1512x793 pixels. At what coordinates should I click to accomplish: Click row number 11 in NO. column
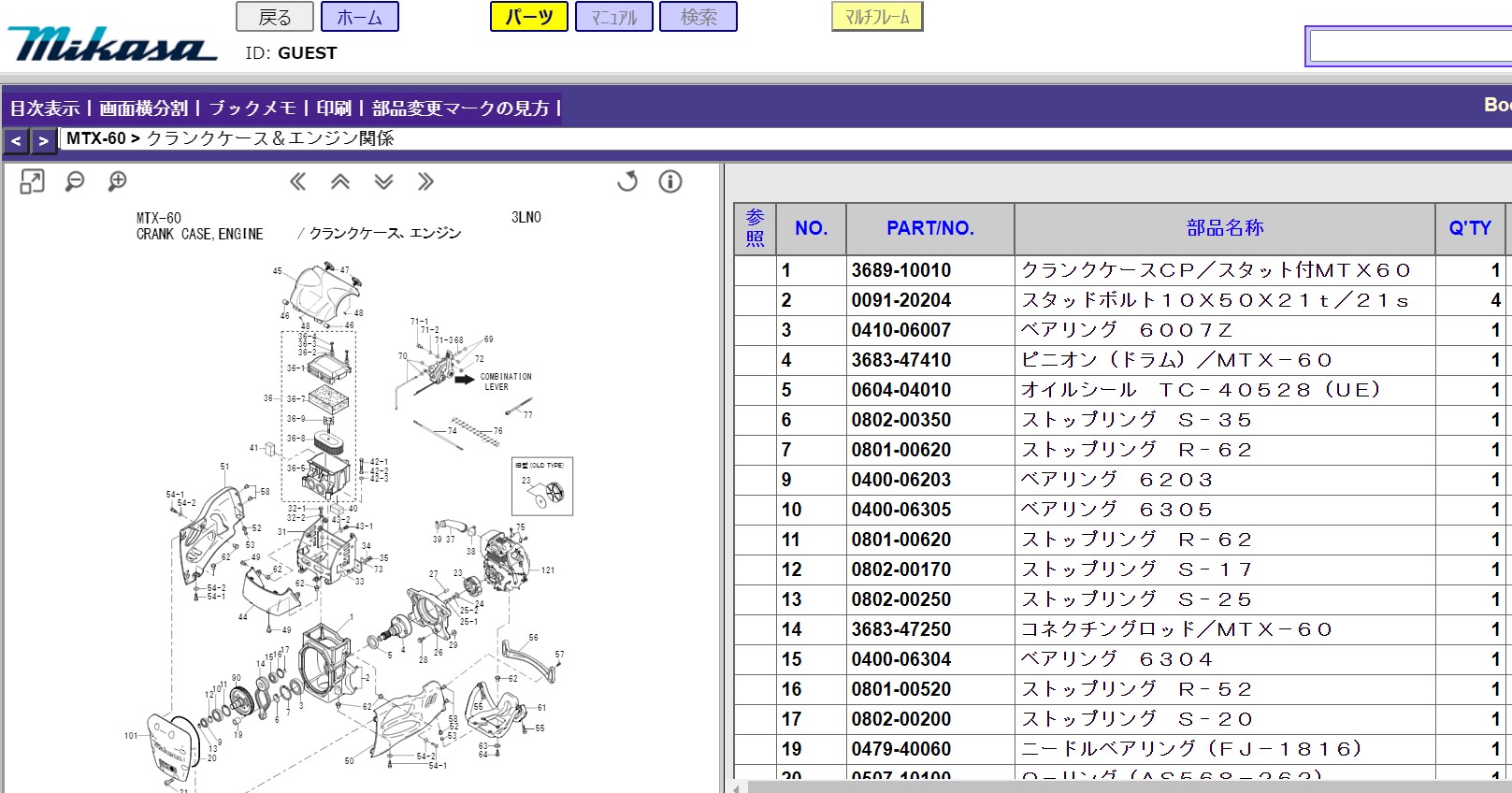click(791, 540)
